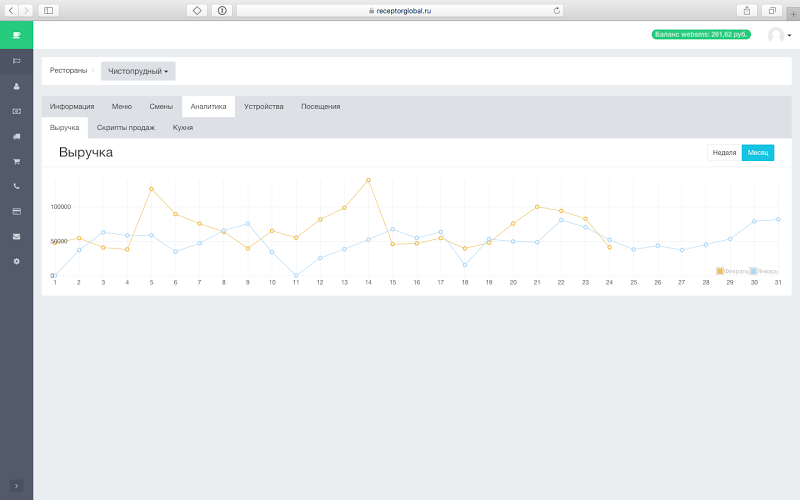Click the January data point on day 31
Screen dimensions: 800x500
[778, 219]
